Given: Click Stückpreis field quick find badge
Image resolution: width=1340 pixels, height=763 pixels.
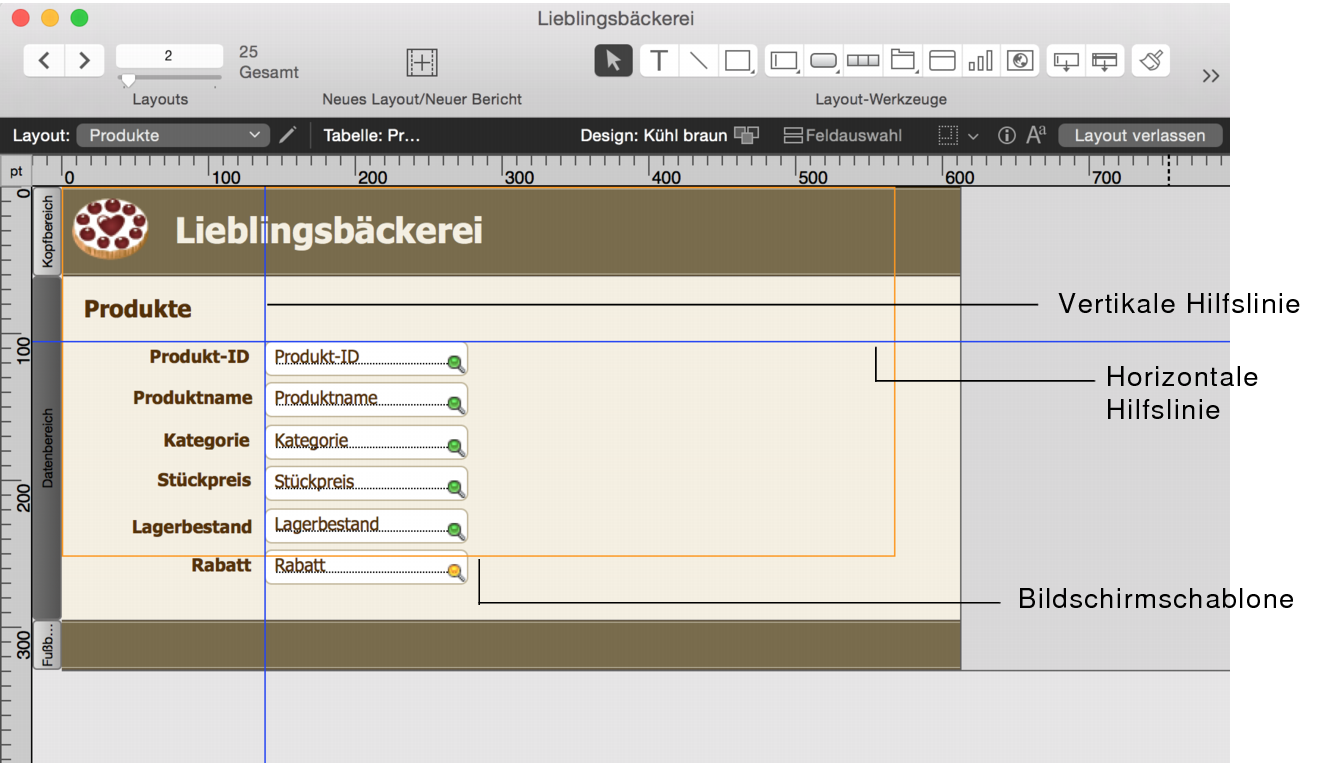Looking at the screenshot, I should (455, 488).
